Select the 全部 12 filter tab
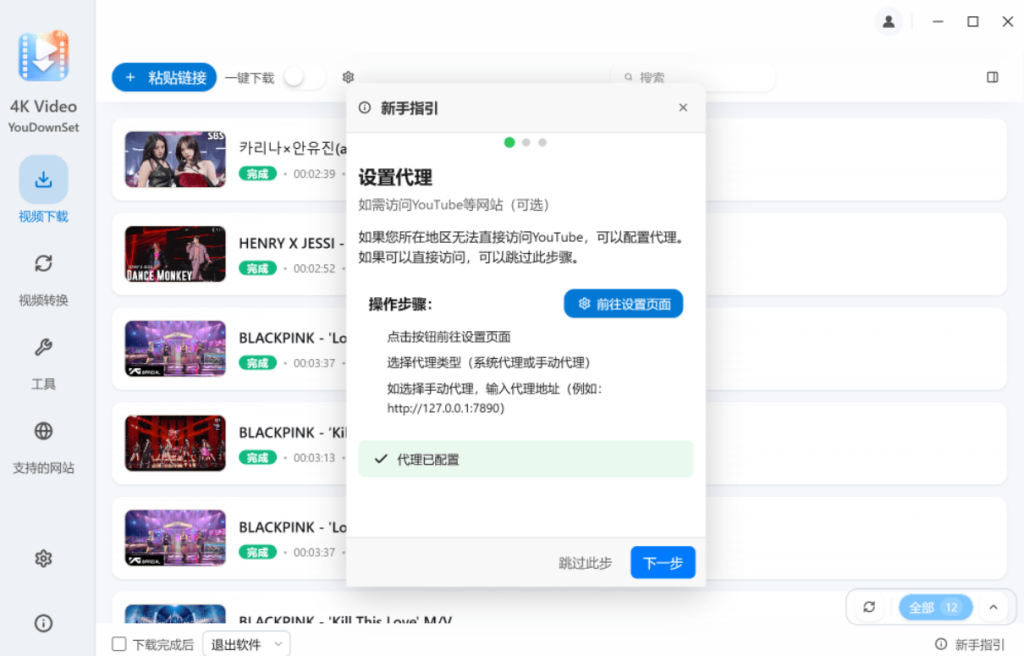The height and width of the screenshot is (656, 1024). tap(936, 608)
